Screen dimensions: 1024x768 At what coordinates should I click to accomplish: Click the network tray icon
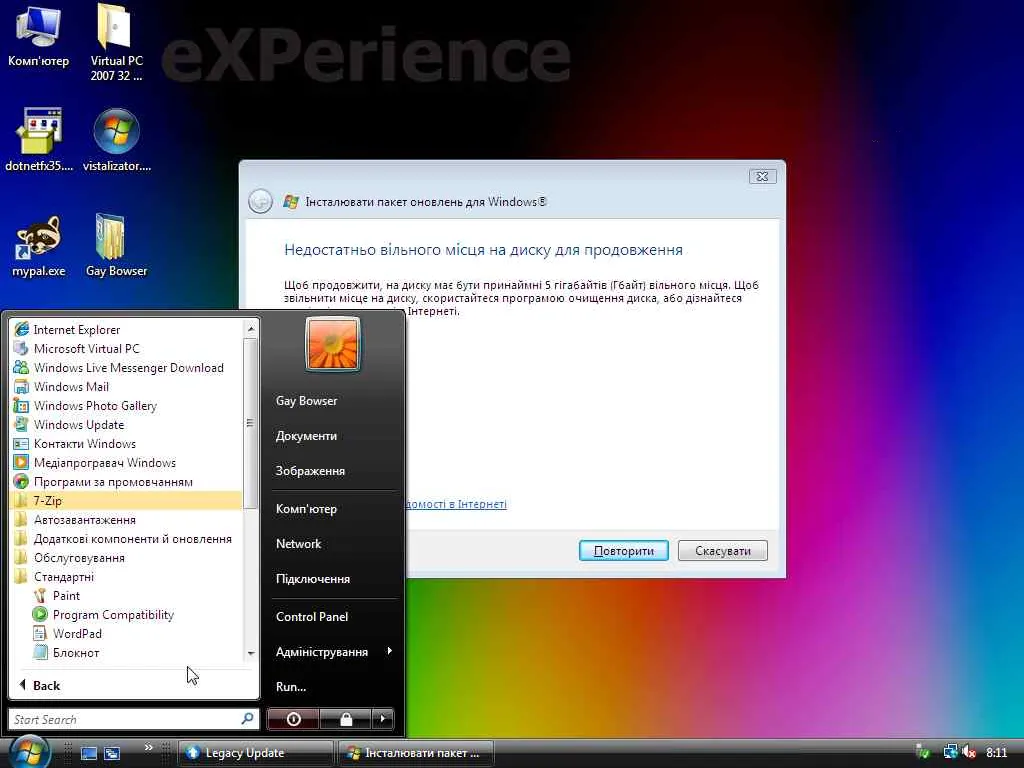(x=950, y=752)
